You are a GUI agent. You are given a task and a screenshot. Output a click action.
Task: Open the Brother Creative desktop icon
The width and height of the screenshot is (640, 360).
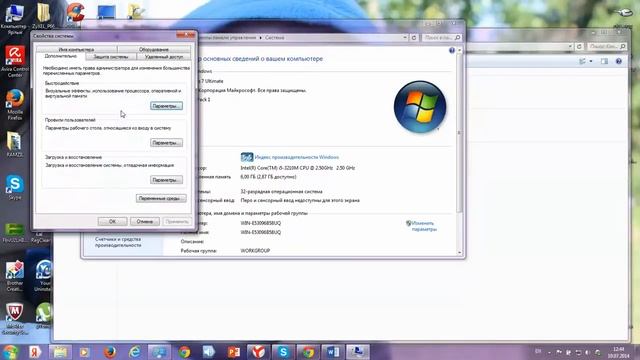tap(15, 275)
